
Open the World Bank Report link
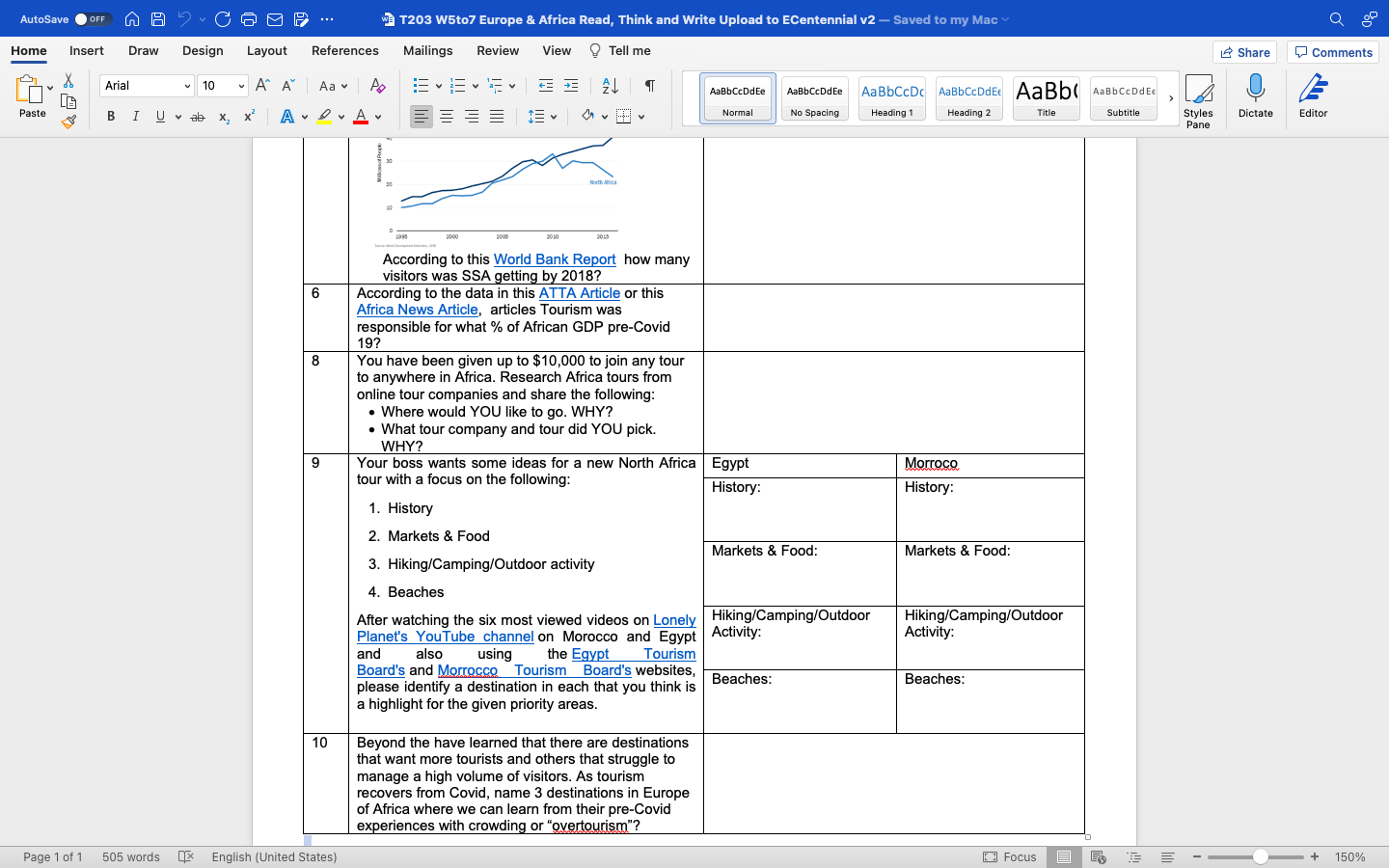(555, 259)
